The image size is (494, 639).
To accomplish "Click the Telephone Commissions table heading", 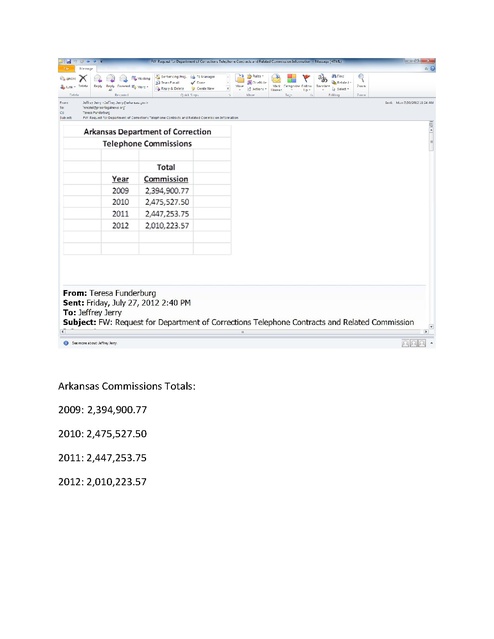I will tap(147, 143).
